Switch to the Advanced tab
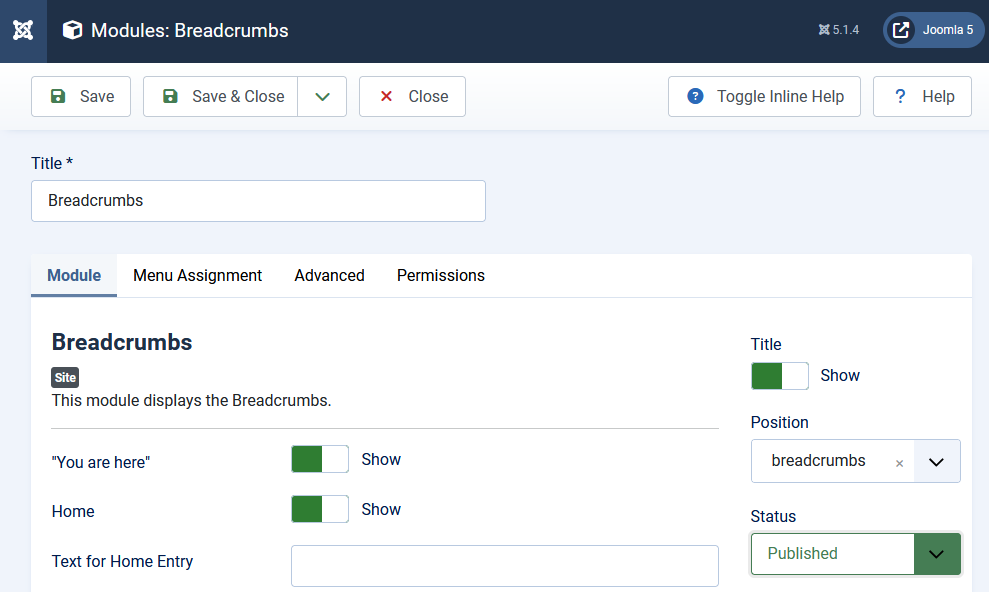The width and height of the screenshot is (989, 592). coord(329,275)
